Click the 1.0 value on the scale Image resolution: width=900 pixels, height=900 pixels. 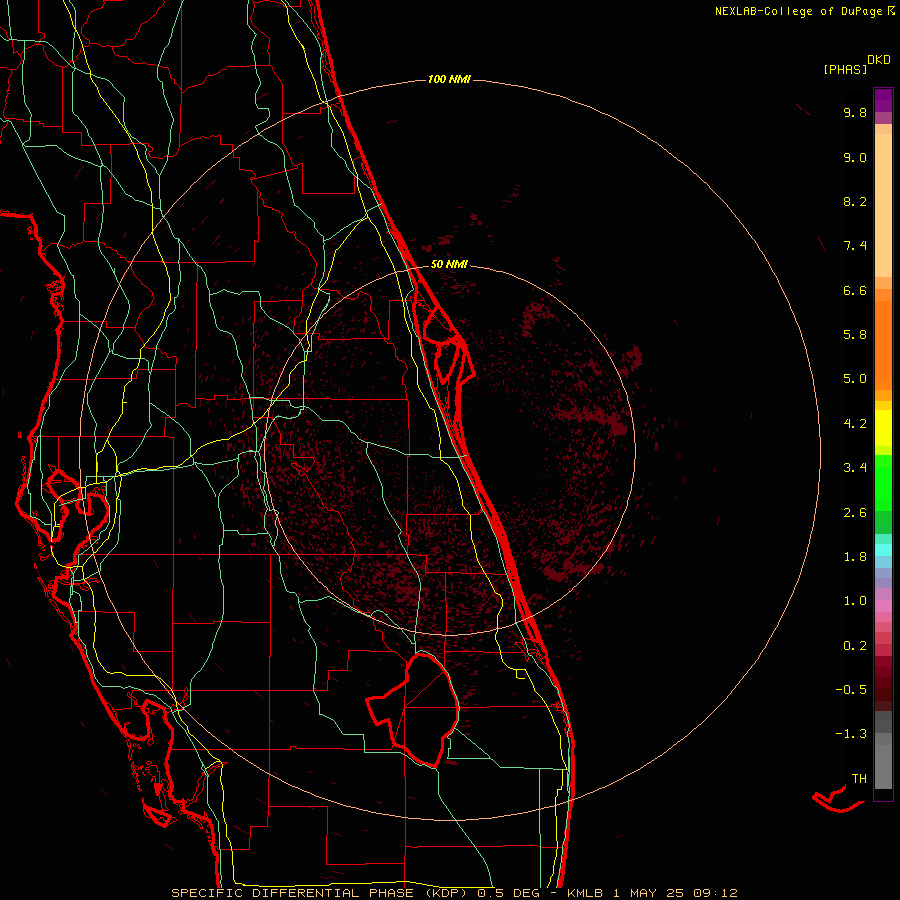click(855, 601)
